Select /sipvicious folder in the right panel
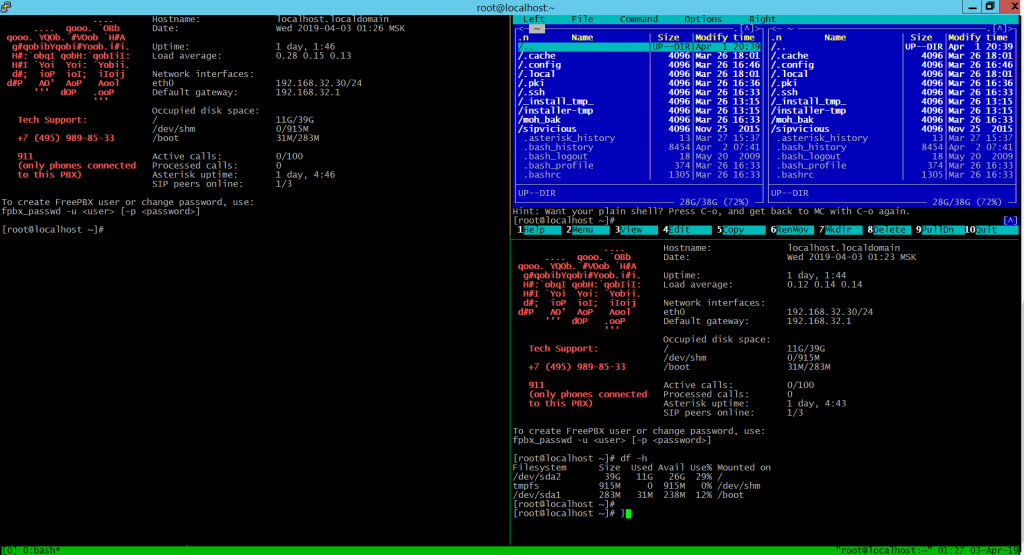 800,129
